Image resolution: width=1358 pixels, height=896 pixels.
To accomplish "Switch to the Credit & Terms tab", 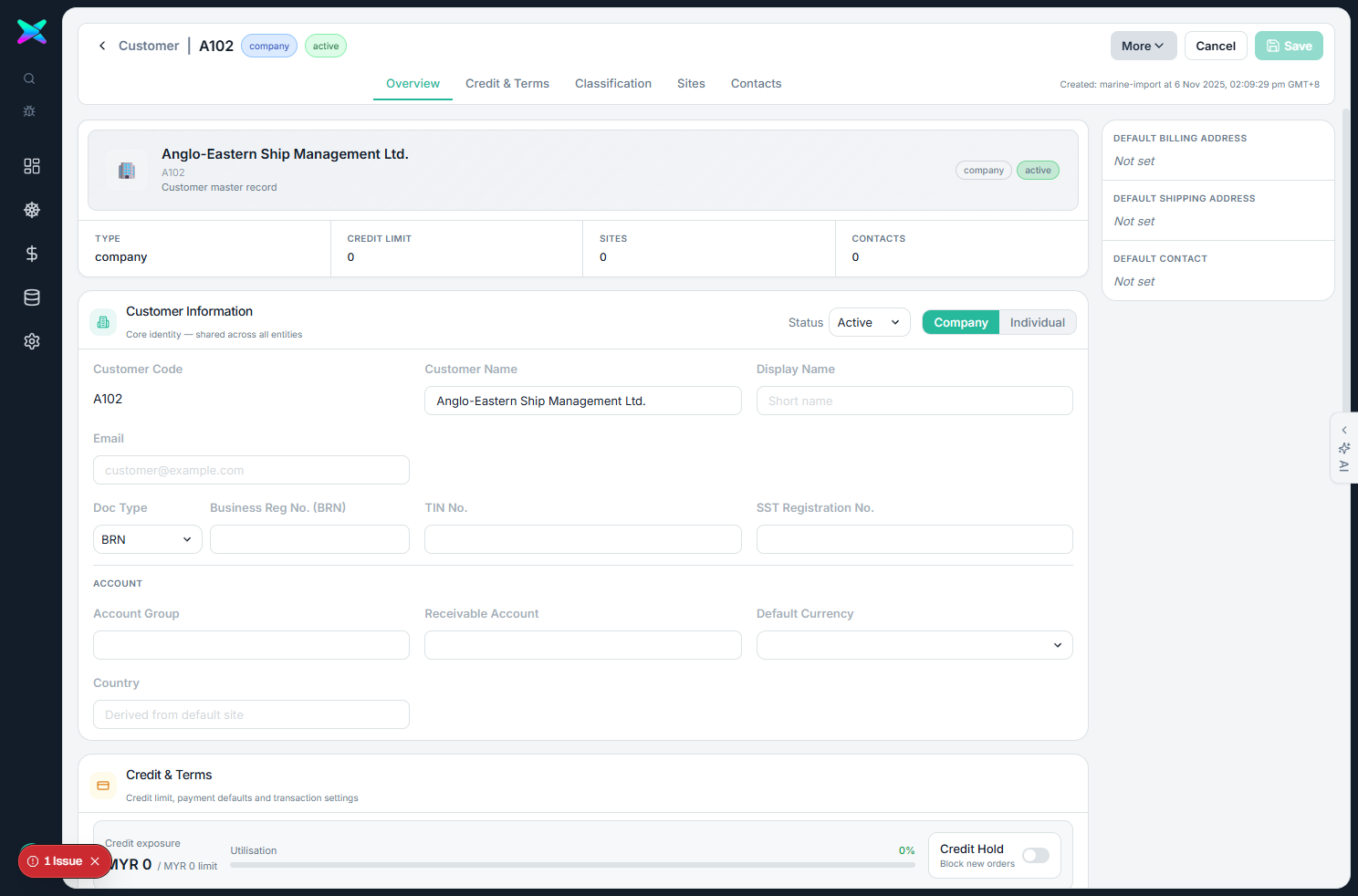I will tap(507, 83).
